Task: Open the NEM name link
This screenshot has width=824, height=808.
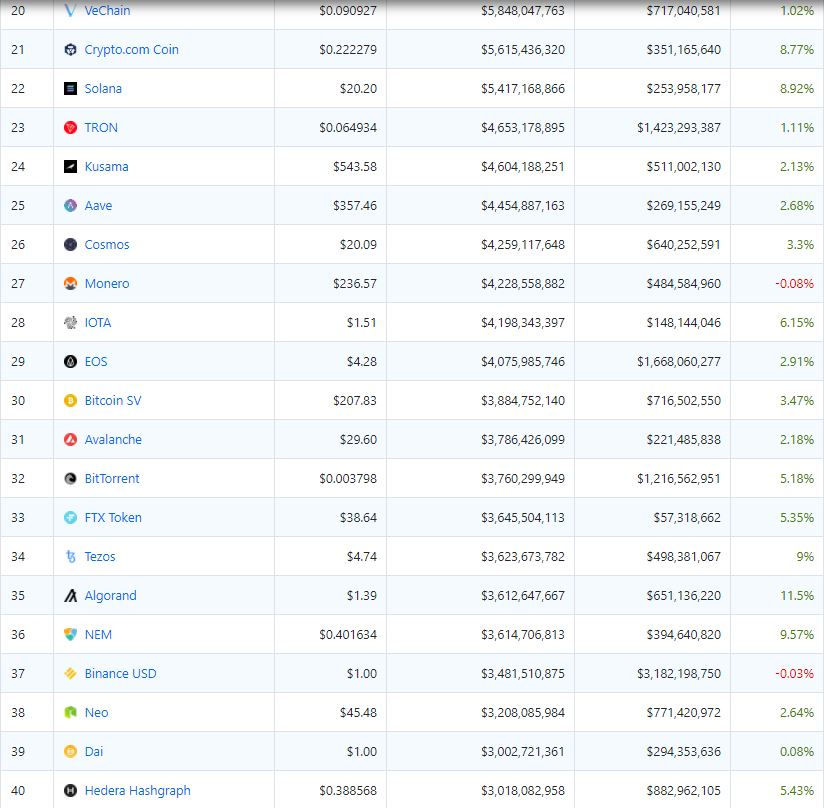Action: pos(98,634)
